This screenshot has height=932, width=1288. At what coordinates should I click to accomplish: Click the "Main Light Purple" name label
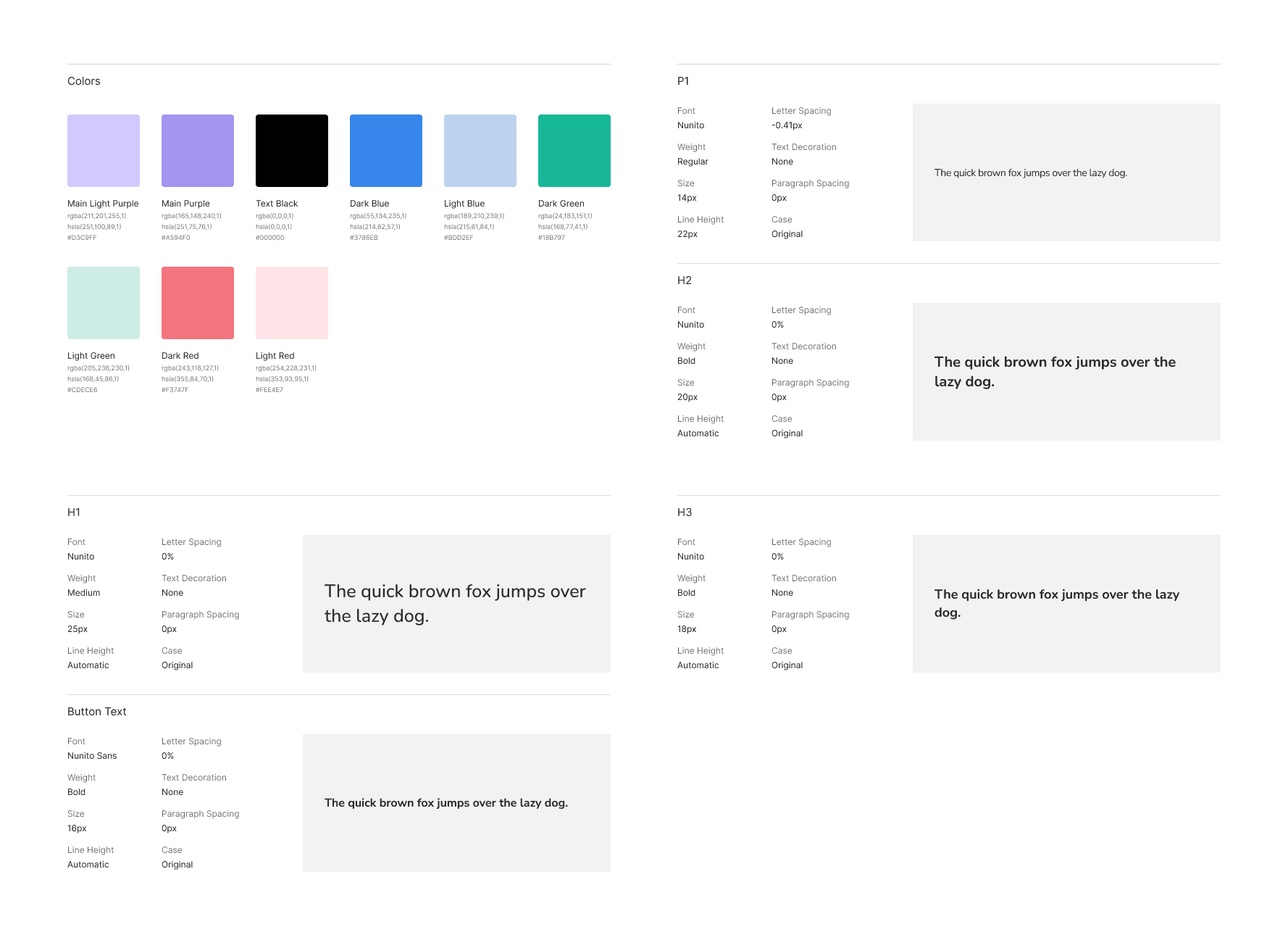click(x=103, y=204)
